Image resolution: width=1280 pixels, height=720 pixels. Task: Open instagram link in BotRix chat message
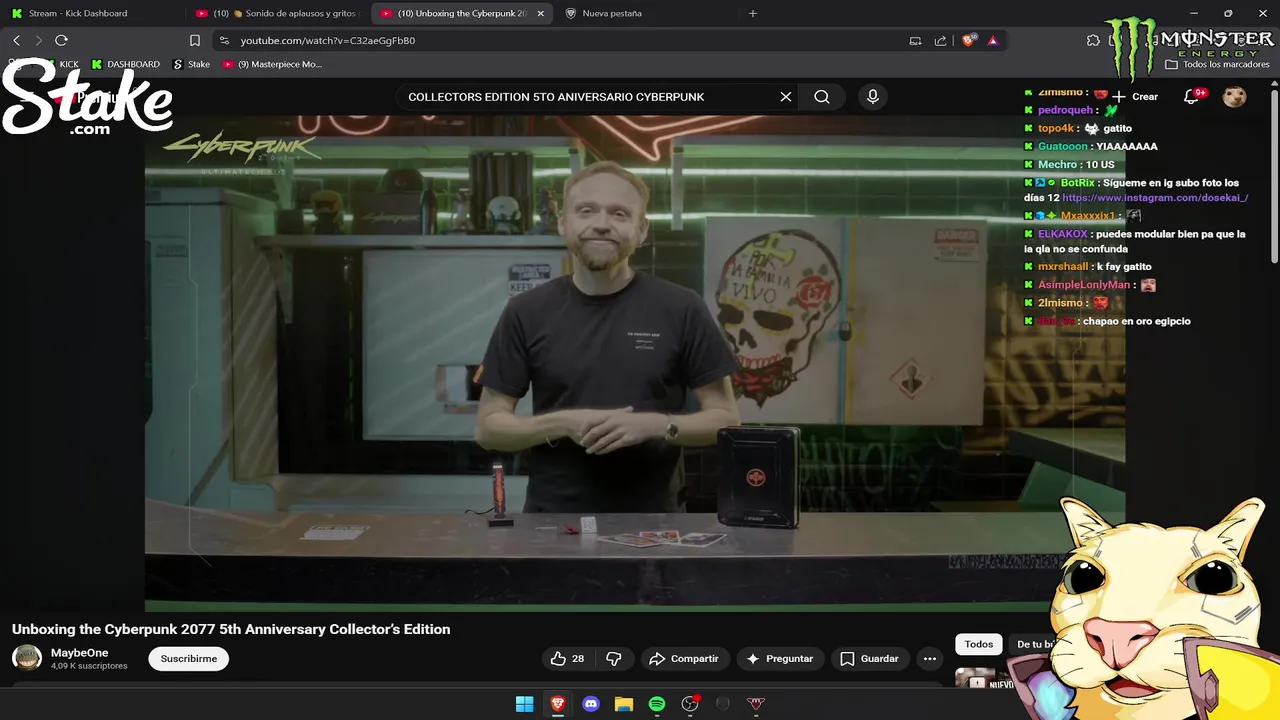(x=1155, y=198)
